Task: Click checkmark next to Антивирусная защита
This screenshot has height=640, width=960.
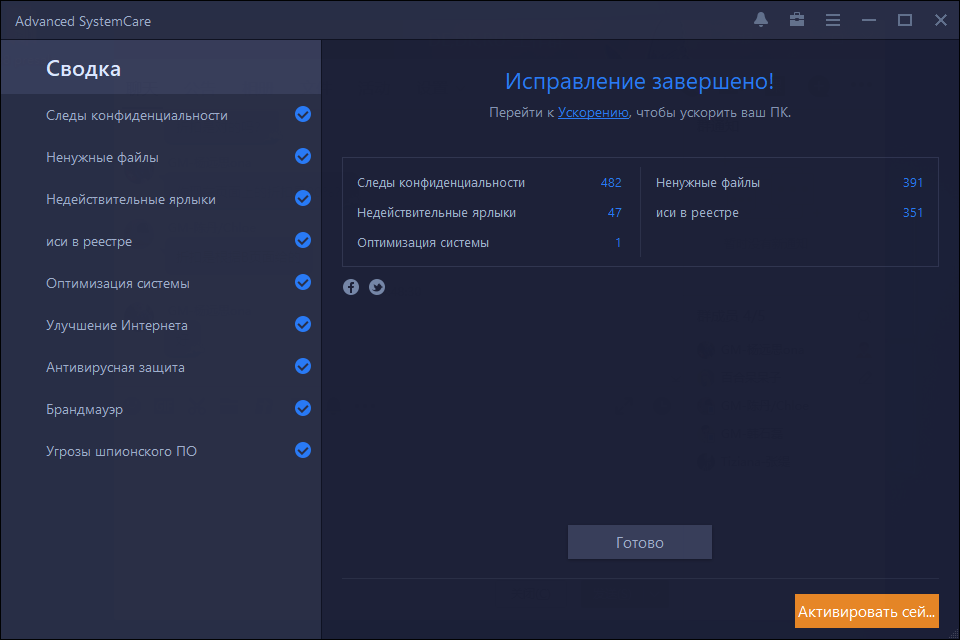Action: 303,366
